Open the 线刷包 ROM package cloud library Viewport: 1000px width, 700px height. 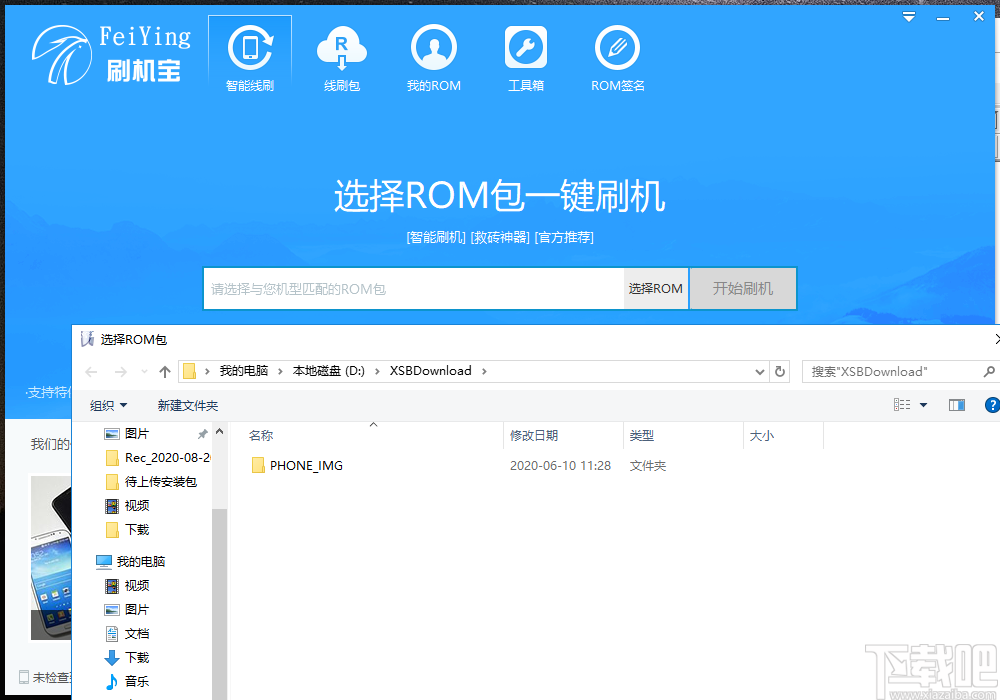point(342,55)
